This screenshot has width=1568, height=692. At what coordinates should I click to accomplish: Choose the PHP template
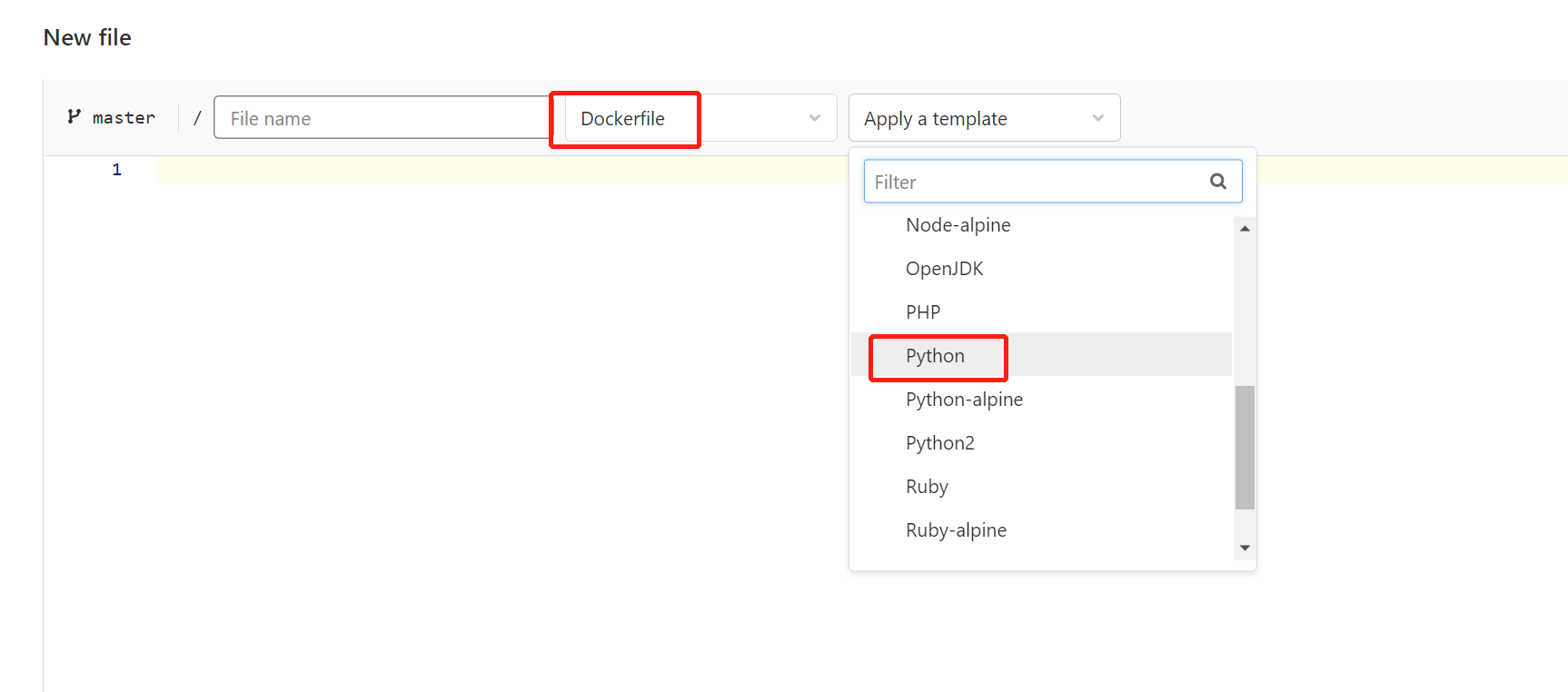tap(1041, 312)
